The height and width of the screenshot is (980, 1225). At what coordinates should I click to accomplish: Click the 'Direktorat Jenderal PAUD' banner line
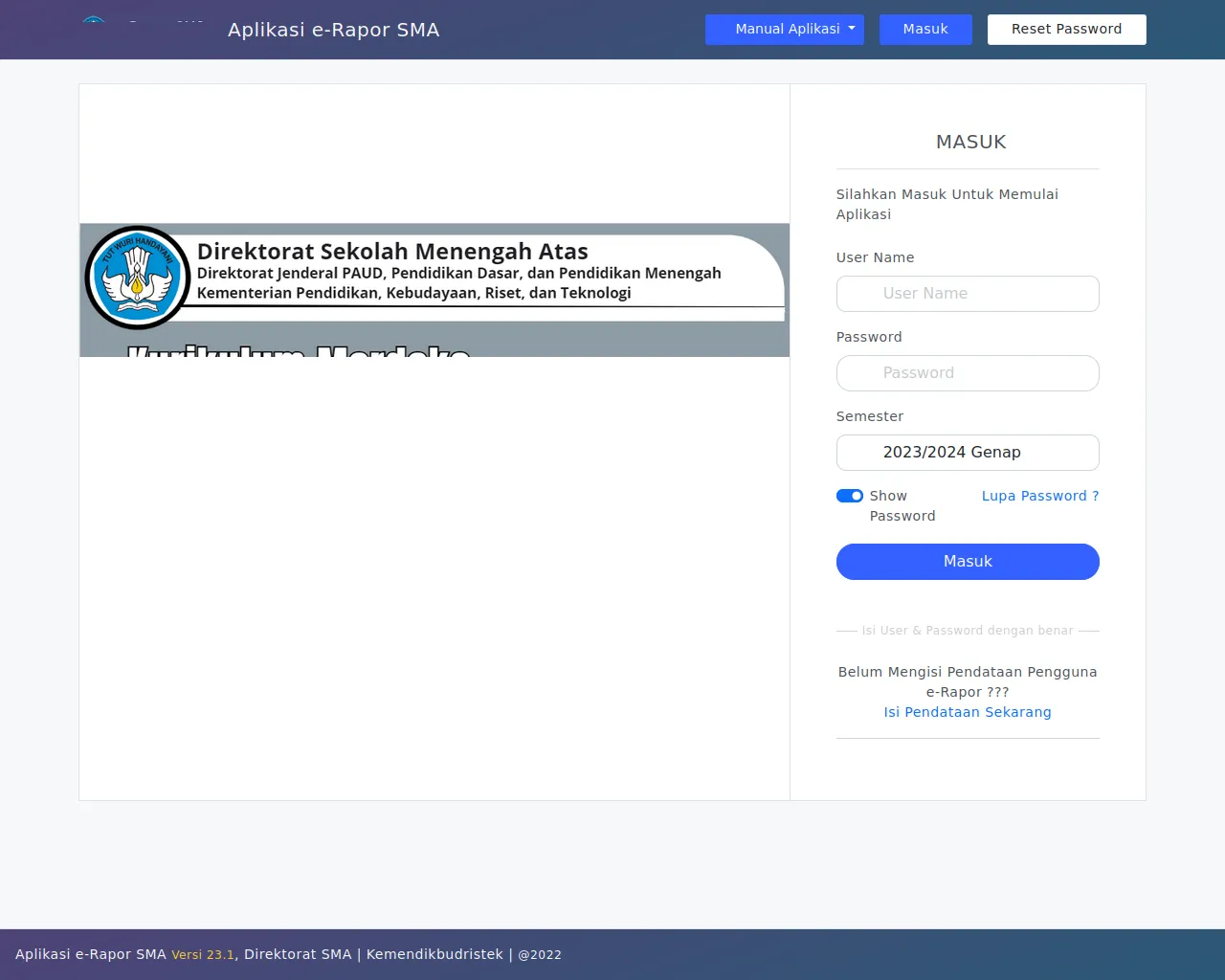click(x=459, y=273)
